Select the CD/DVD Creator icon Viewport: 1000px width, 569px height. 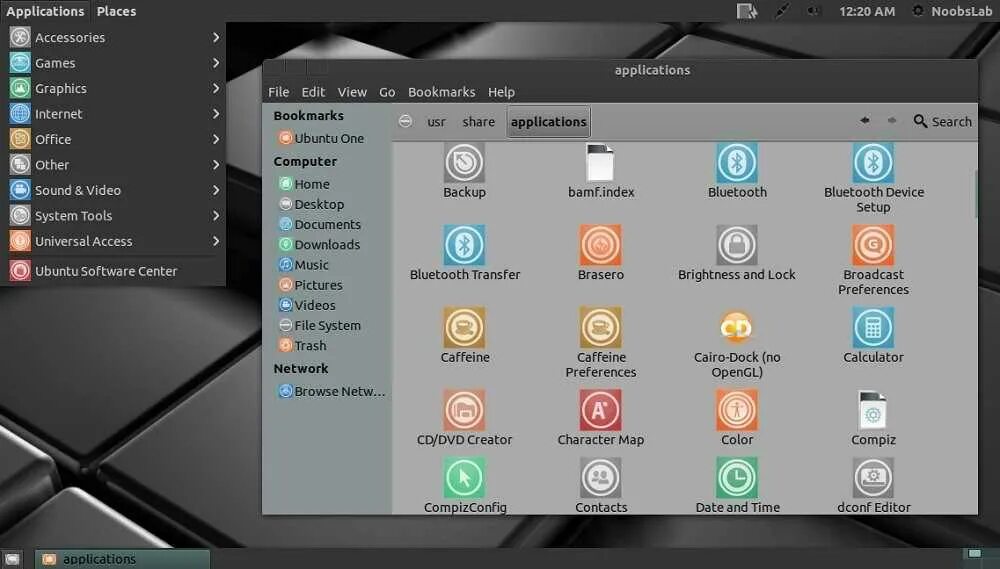tap(464, 410)
